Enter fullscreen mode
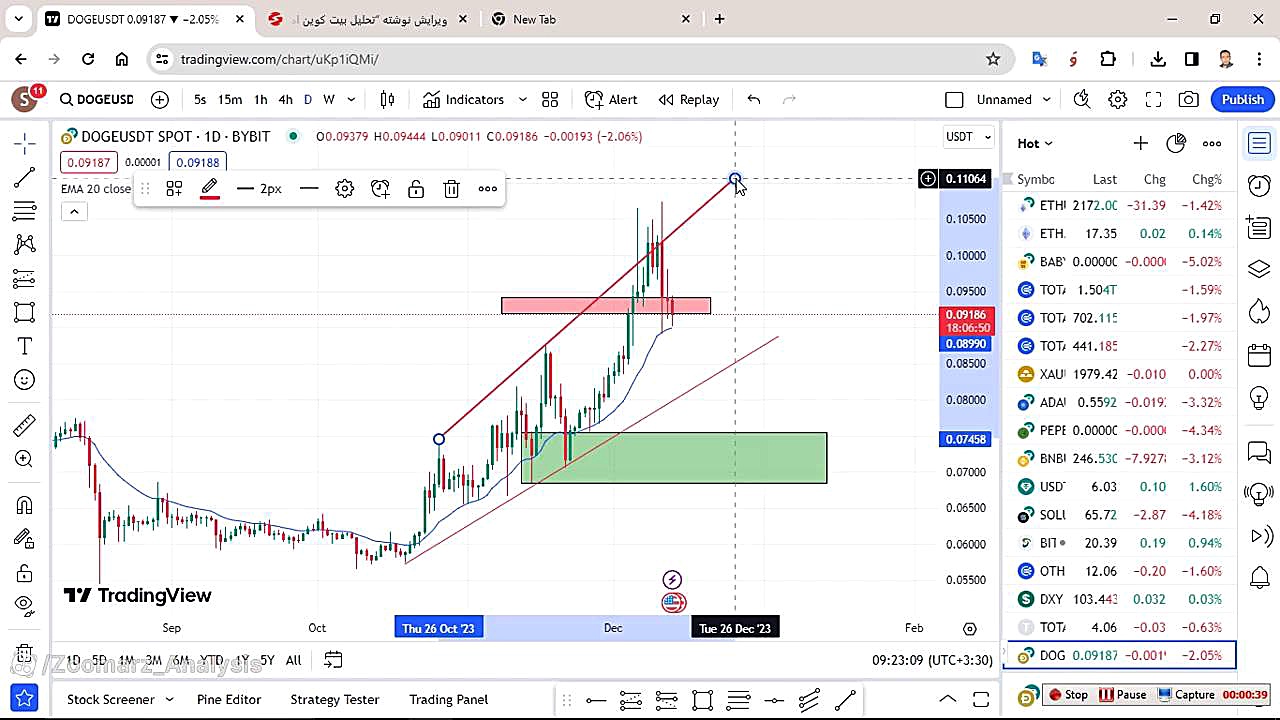The height and width of the screenshot is (720, 1280). click(1153, 99)
